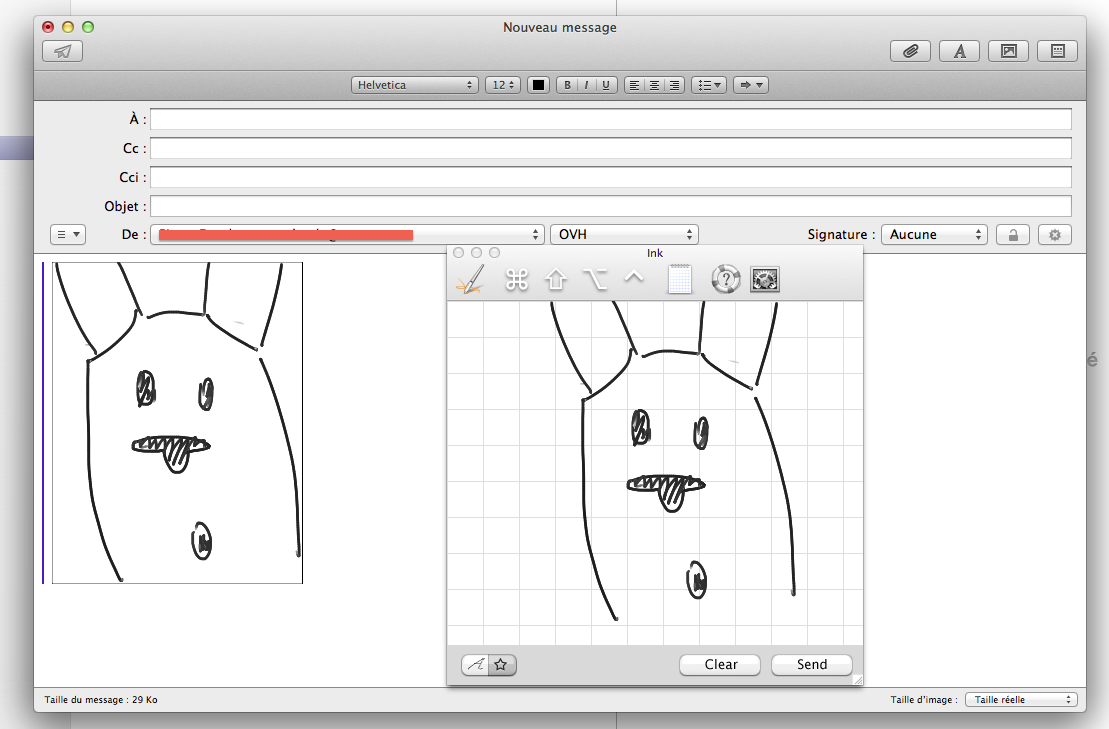Image resolution: width=1109 pixels, height=729 pixels.
Task: Attach a file with the paperclip icon
Action: (x=910, y=52)
